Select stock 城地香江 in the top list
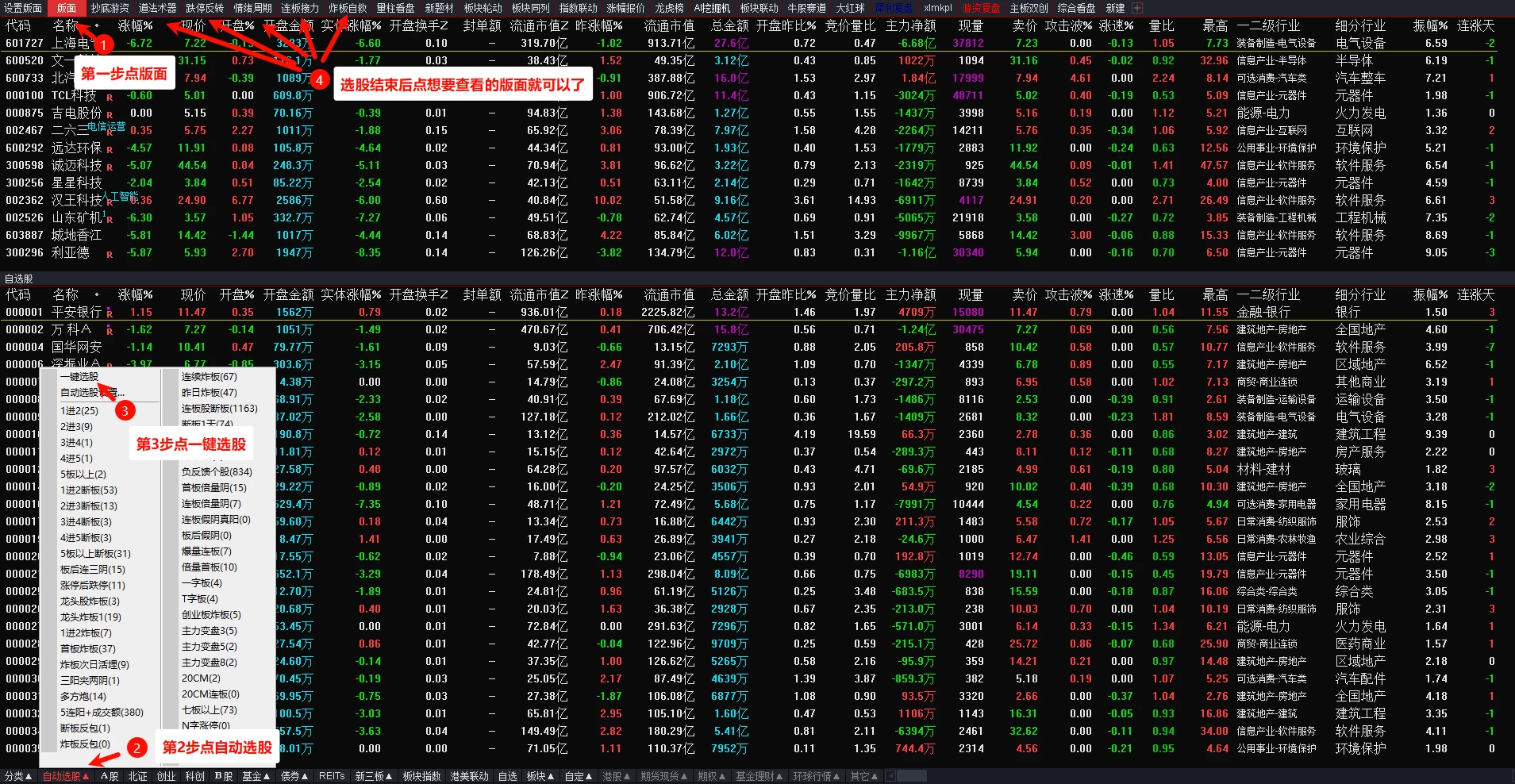1515x784 pixels. 77,236
